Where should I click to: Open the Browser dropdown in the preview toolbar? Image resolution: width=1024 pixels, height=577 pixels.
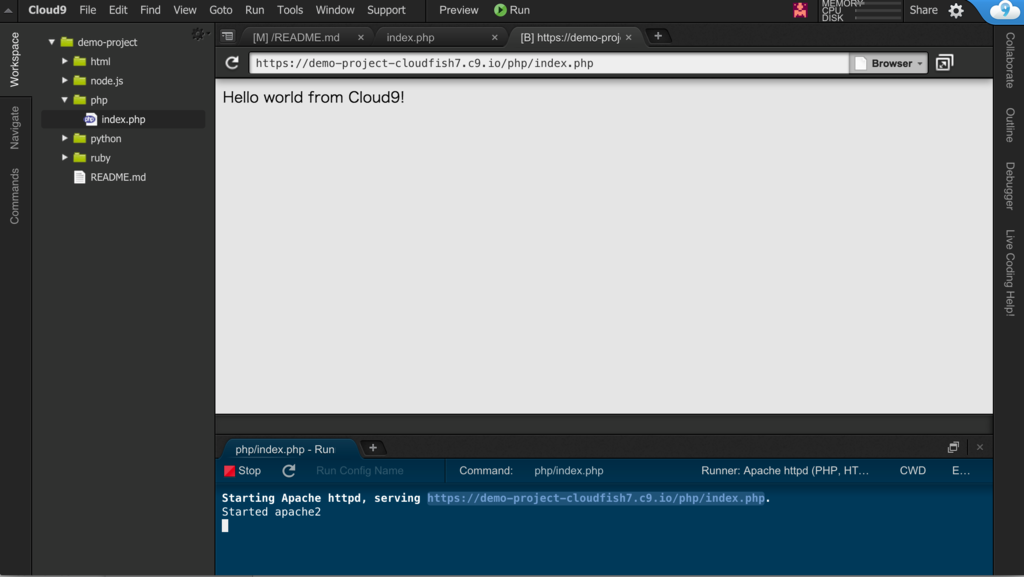pos(888,62)
